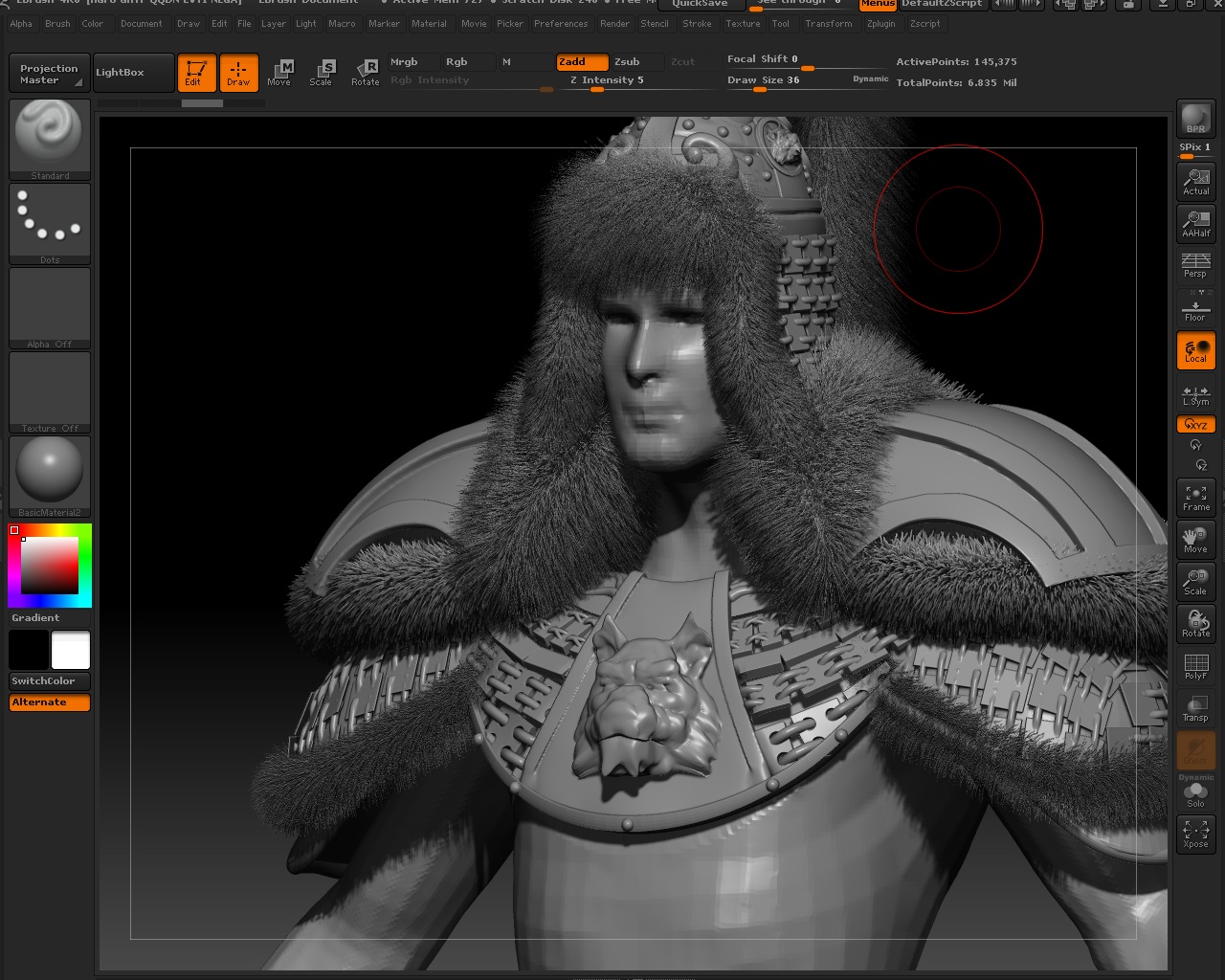Open the Alpha menu

pyautogui.click(x=21, y=24)
